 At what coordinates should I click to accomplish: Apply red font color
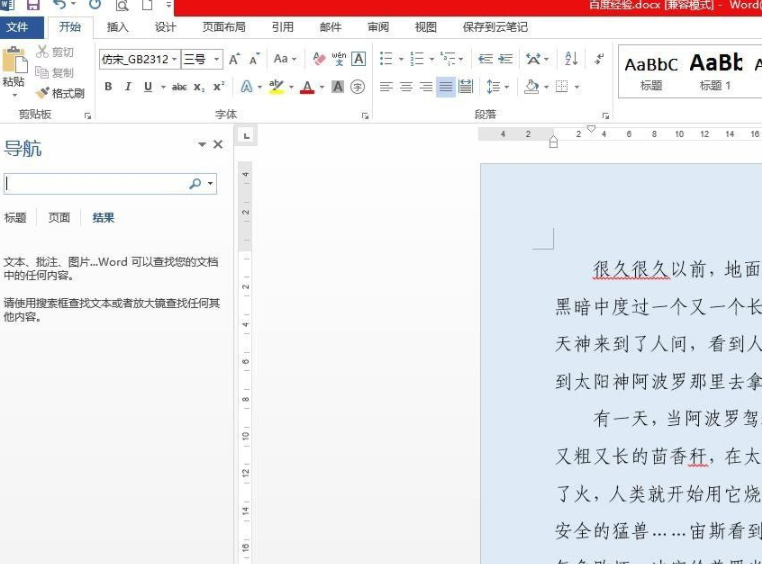[307, 87]
